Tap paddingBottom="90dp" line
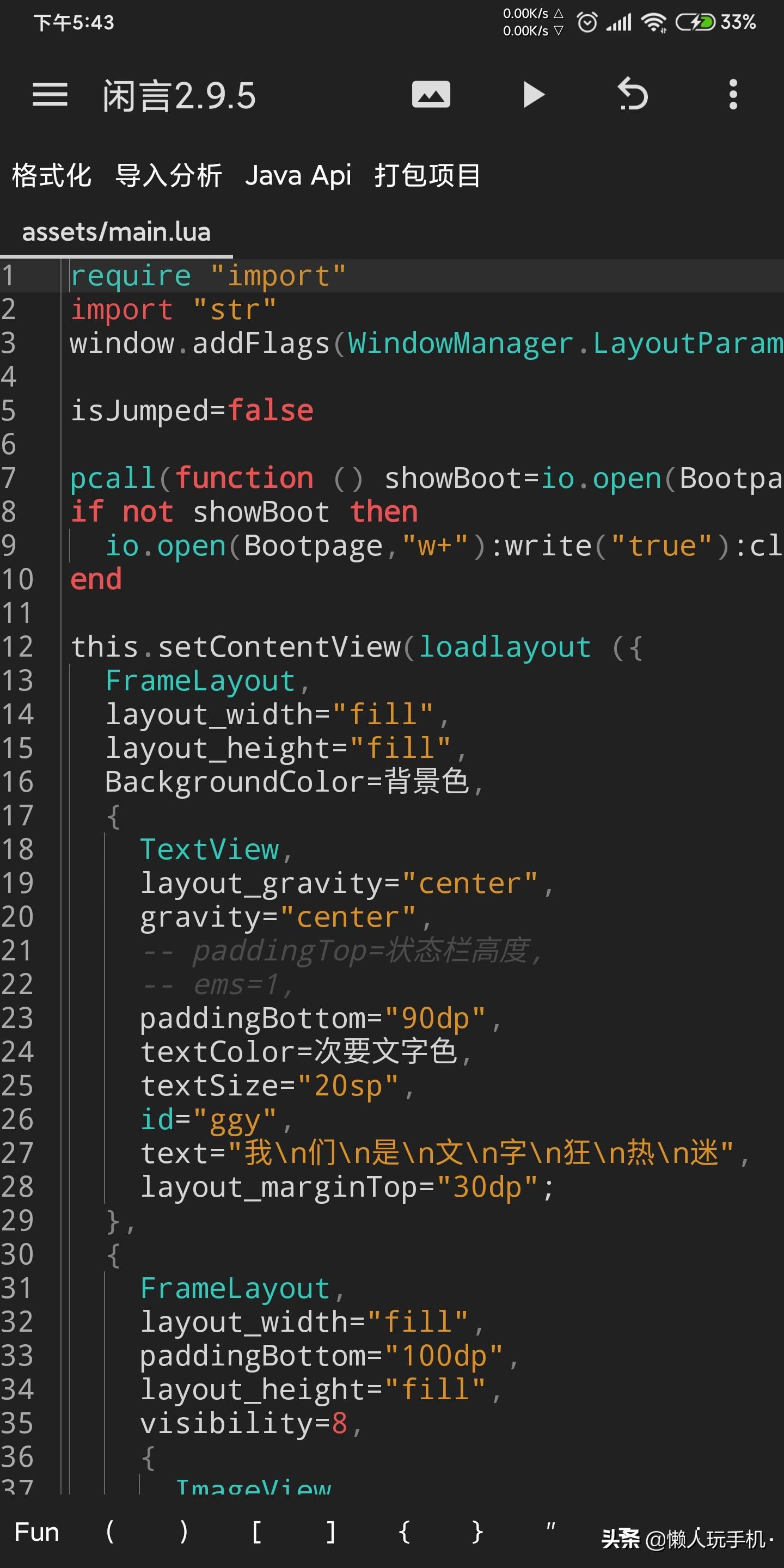This screenshot has height=1568, width=784. click(321, 1018)
